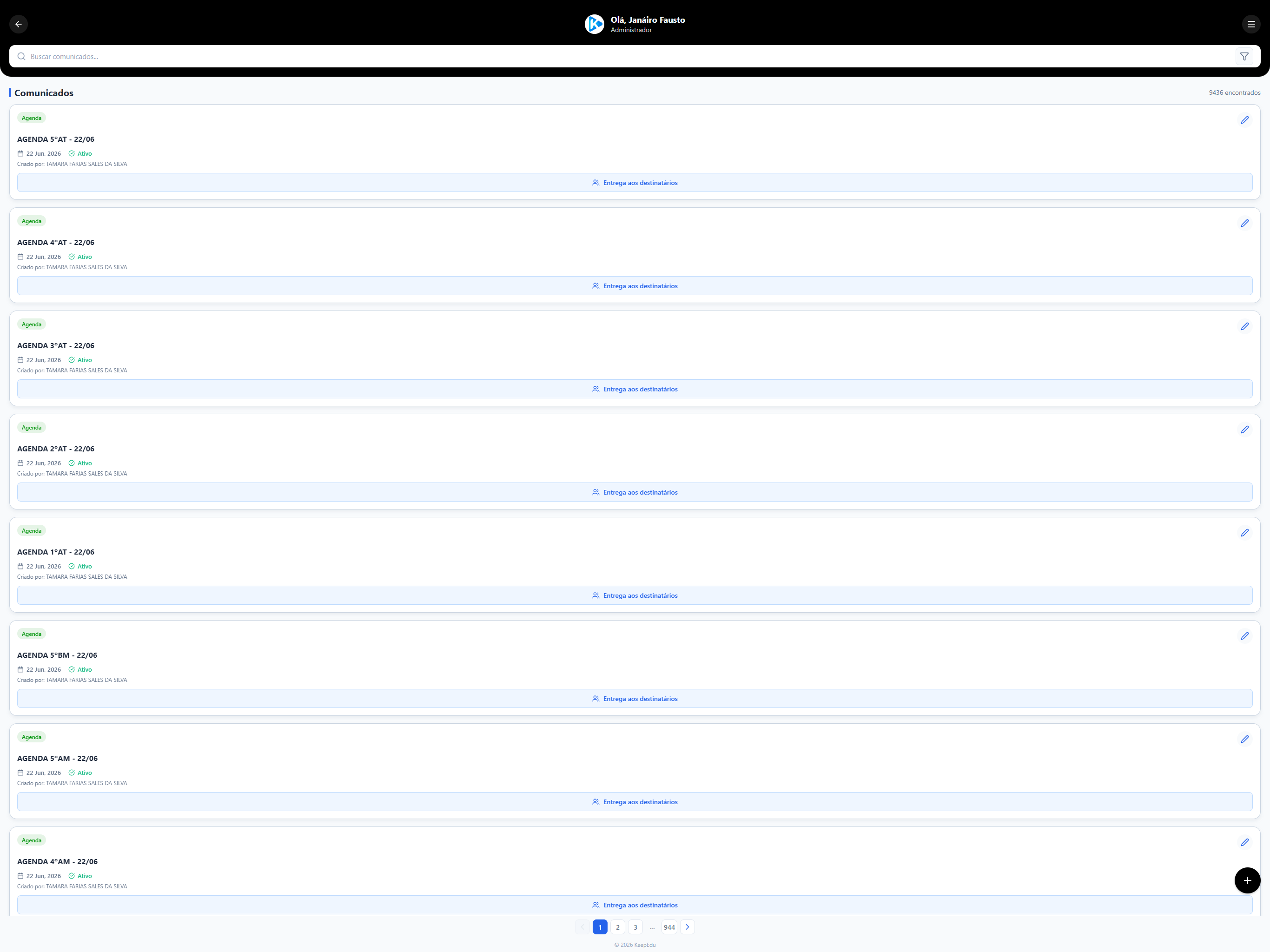1270x952 pixels.
Task: Select title AGENDA 5ºAT - 22/06
Action: pyautogui.click(x=56, y=139)
